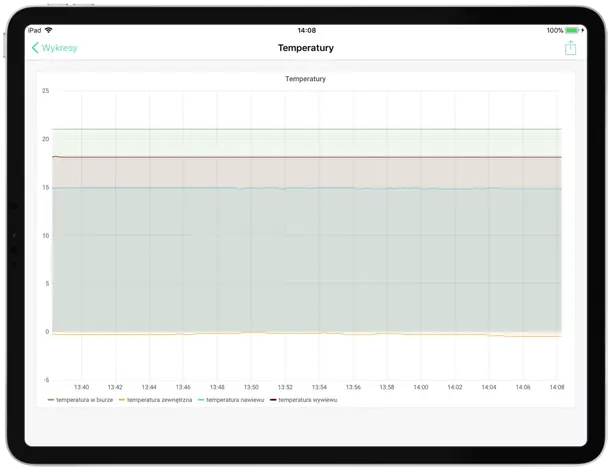
Task: Tap the 14:08 clock in status bar
Action: 306,30
